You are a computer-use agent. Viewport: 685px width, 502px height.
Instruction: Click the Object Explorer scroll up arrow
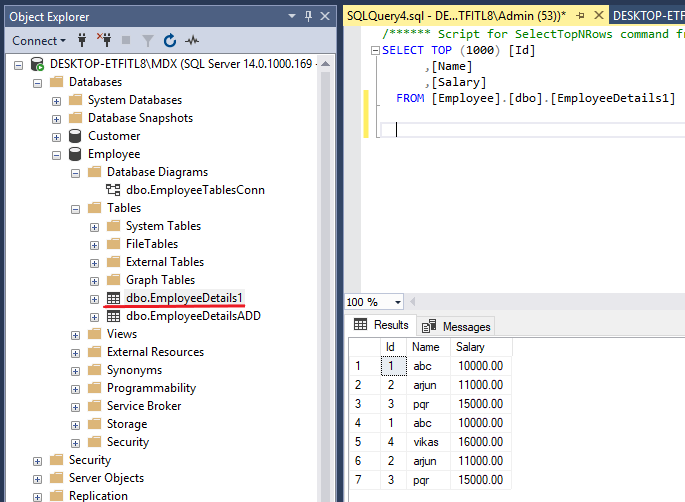(325, 64)
